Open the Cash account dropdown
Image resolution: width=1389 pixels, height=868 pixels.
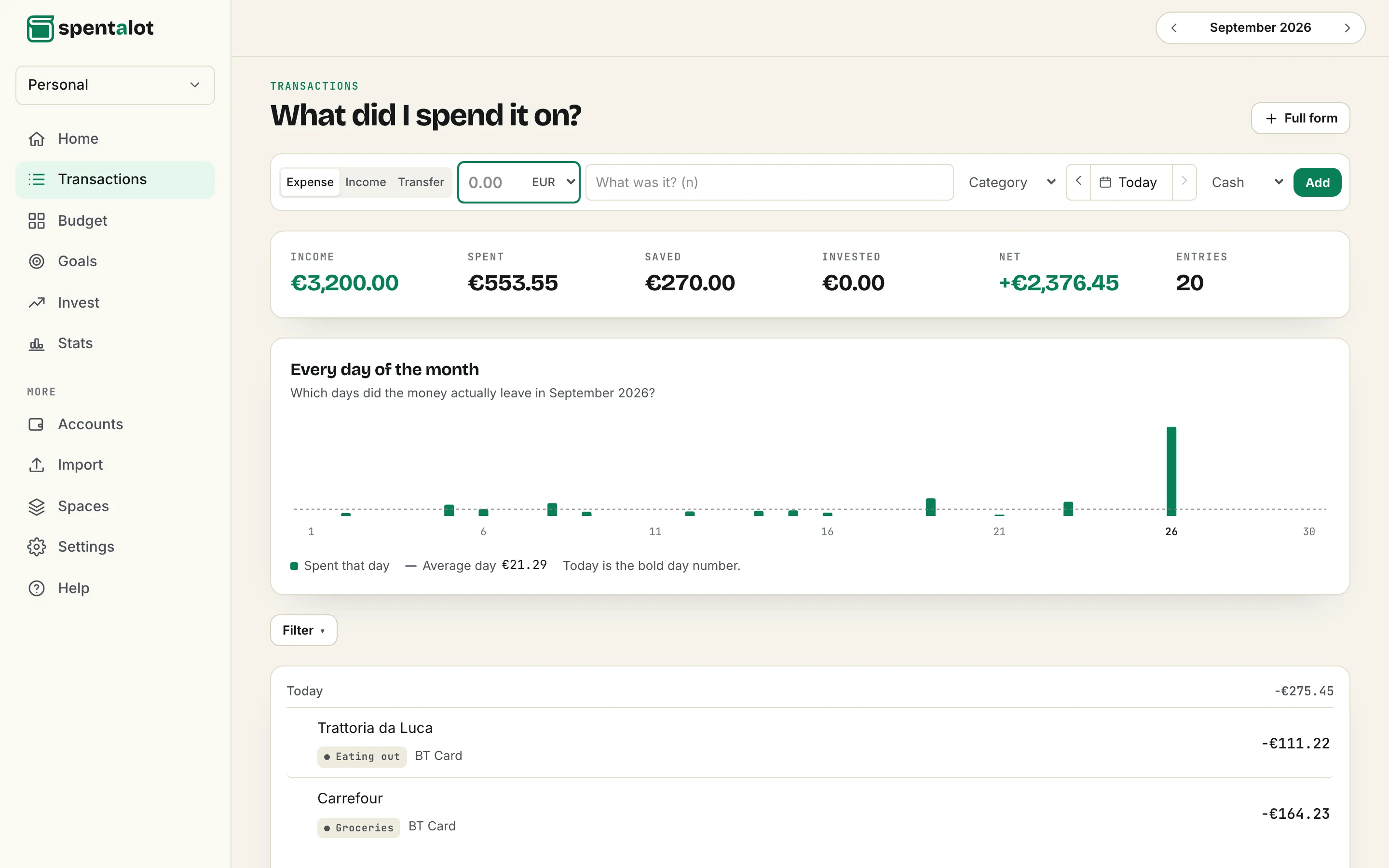coord(1246,182)
